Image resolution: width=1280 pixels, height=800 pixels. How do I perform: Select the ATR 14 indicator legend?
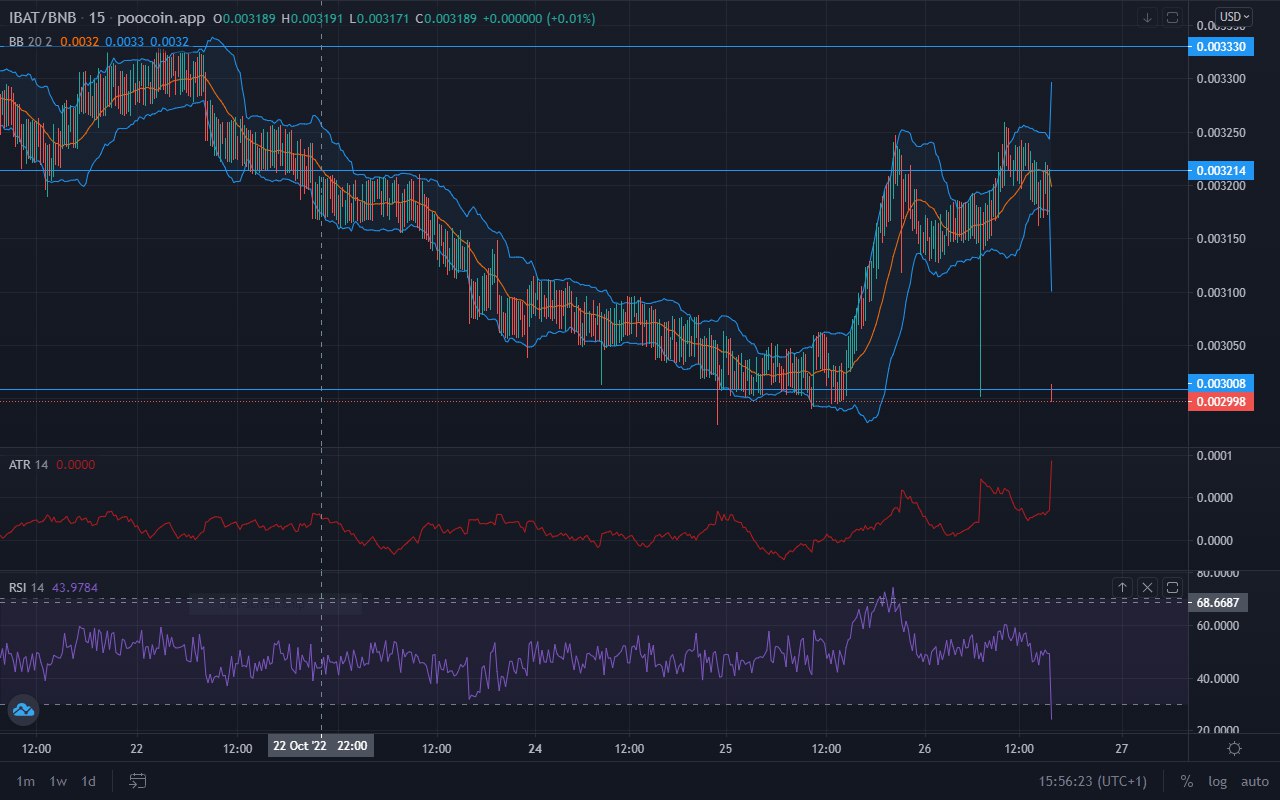(28, 464)
